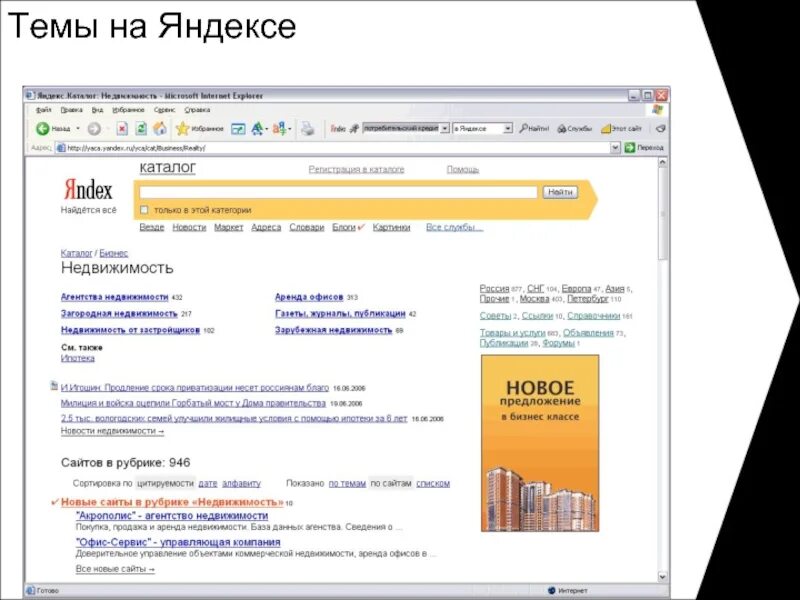Click the 'Ипотека' see-also link
This screenshot has height=600, width=800.
pyautogui.click(x=78, y=358)
